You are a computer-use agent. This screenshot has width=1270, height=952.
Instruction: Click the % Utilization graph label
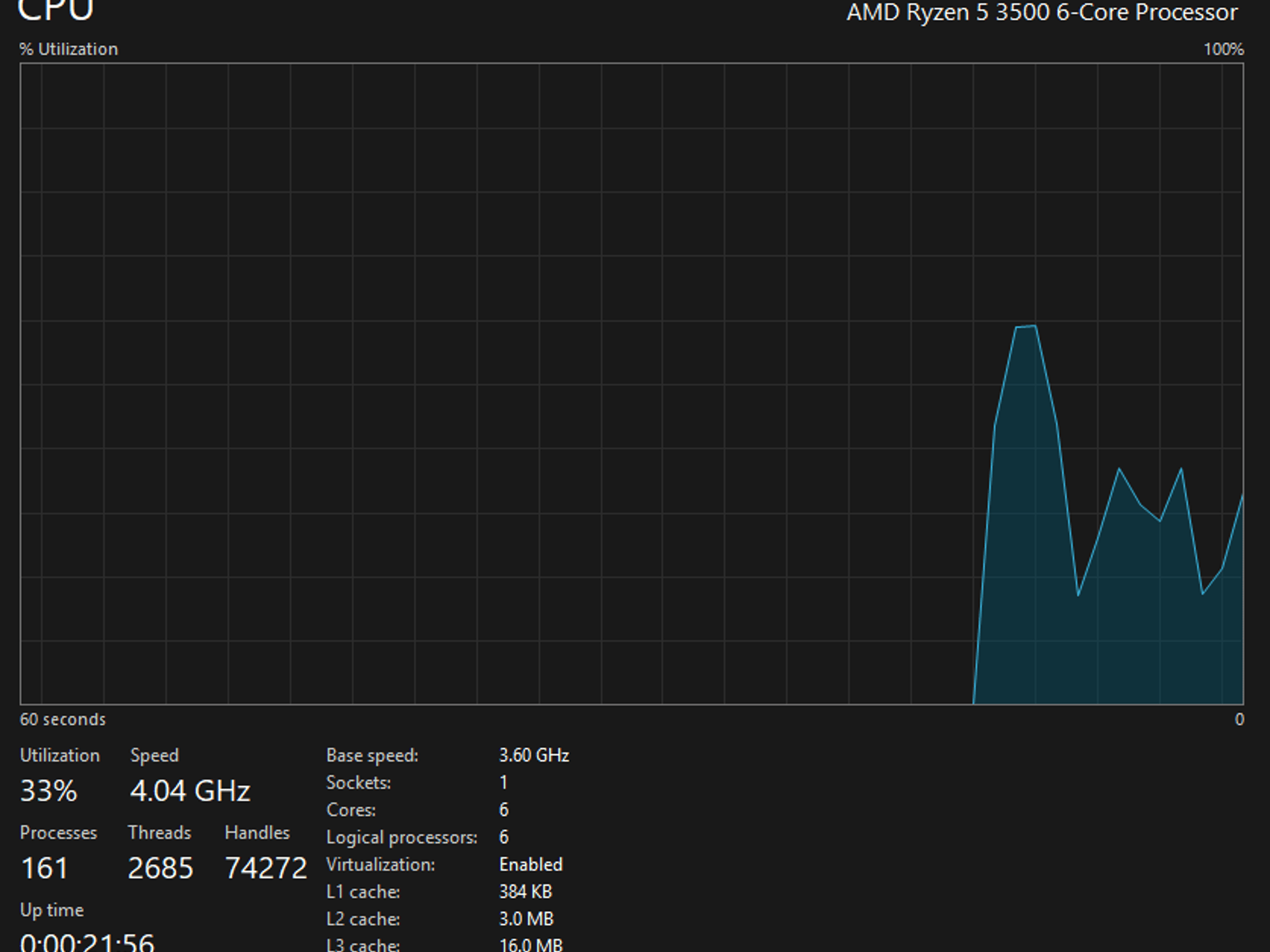tap(69, 49)
